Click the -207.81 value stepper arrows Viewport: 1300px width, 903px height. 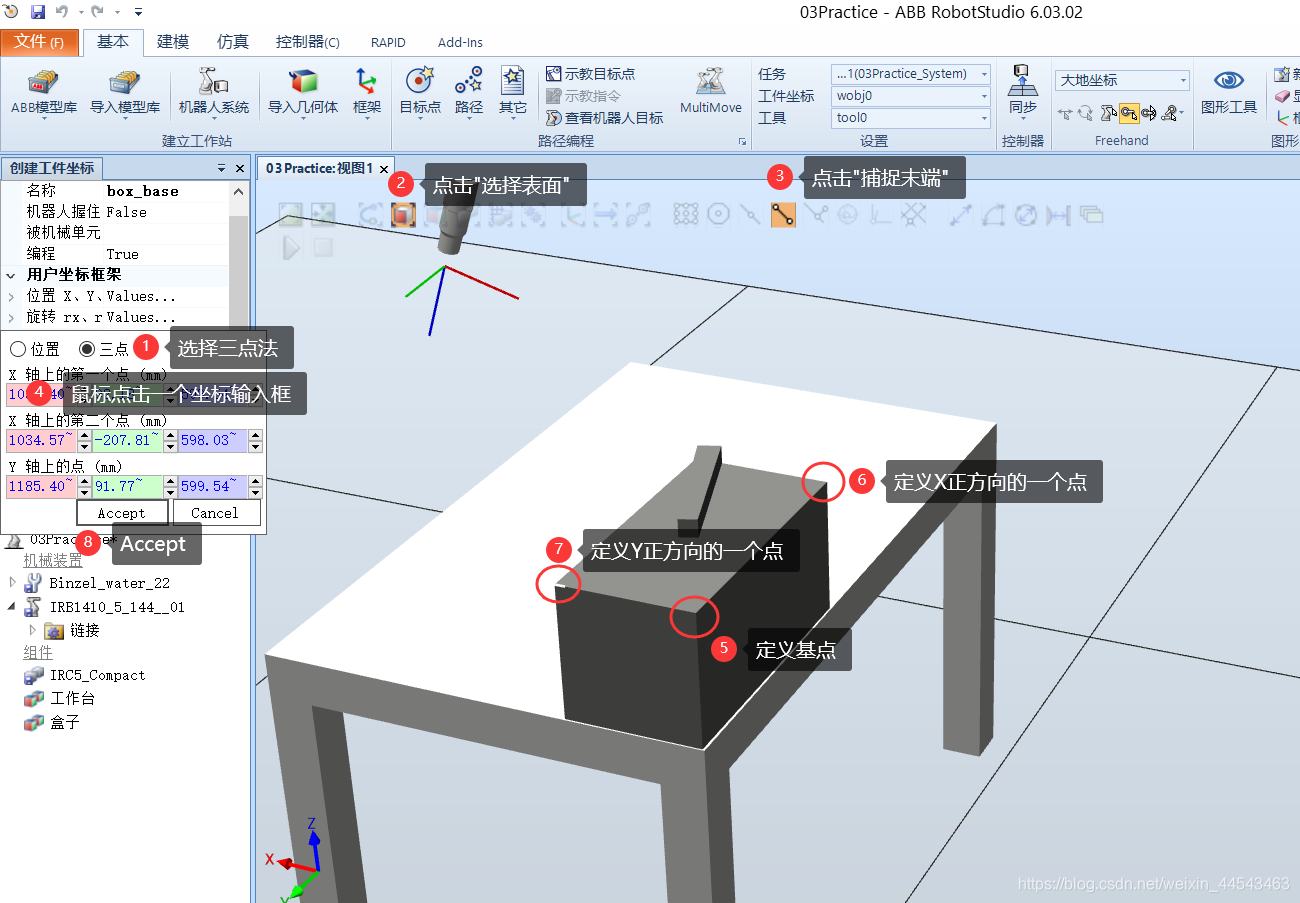coord(171,440)
